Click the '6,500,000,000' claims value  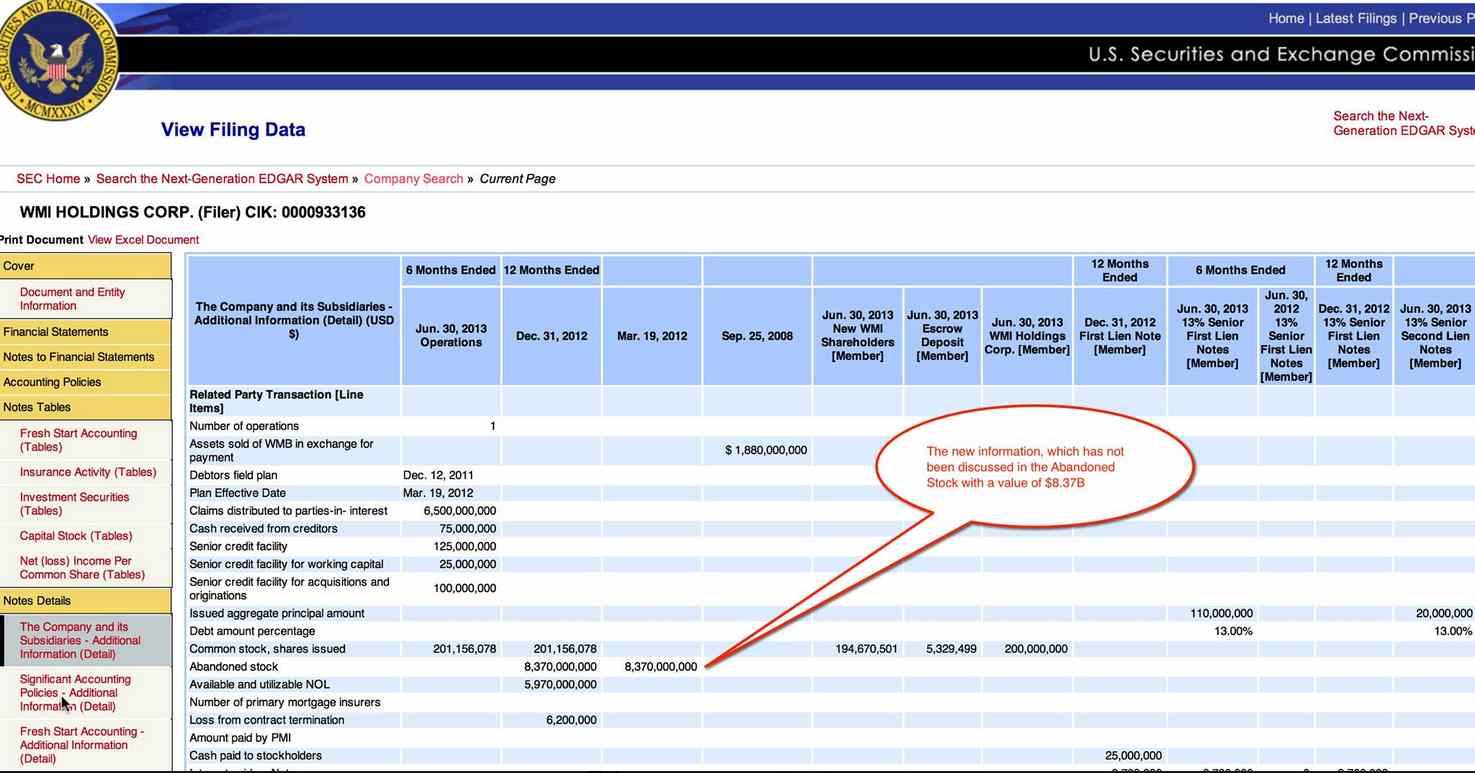click(x=460, y=511)
